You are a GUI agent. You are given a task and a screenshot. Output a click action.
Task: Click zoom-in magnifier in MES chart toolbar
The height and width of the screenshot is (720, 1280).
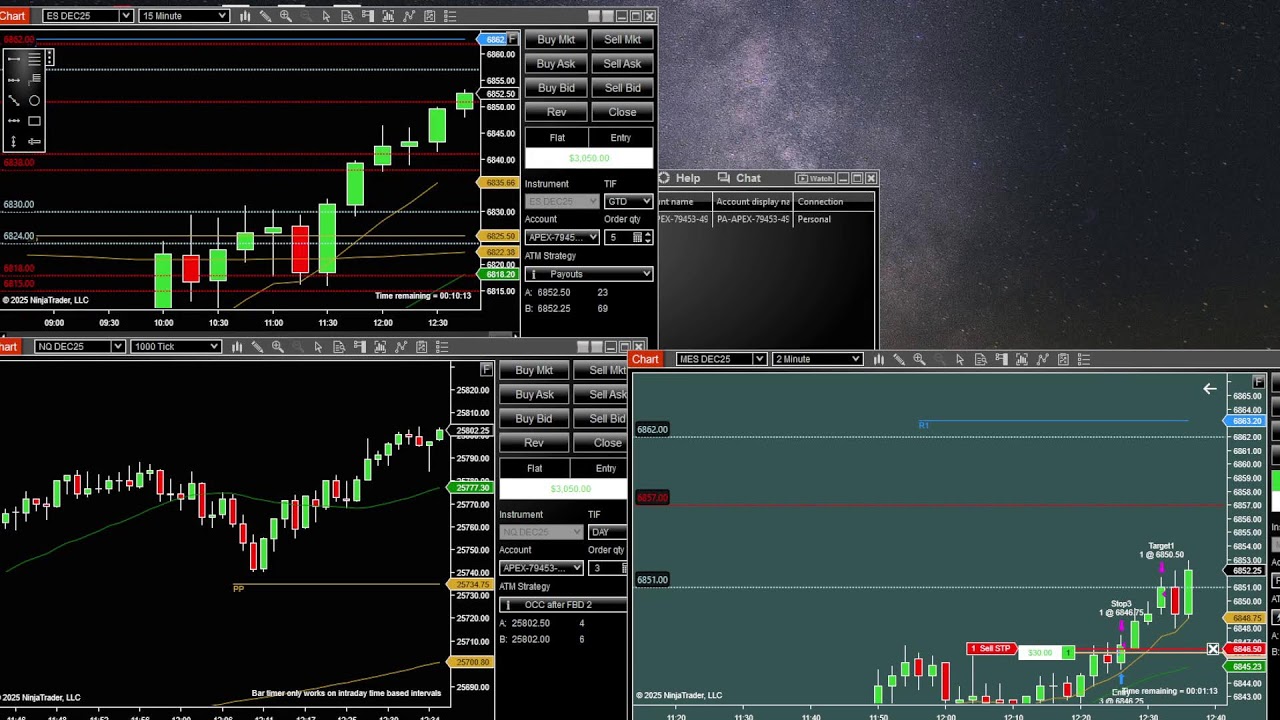click(919, 359)
